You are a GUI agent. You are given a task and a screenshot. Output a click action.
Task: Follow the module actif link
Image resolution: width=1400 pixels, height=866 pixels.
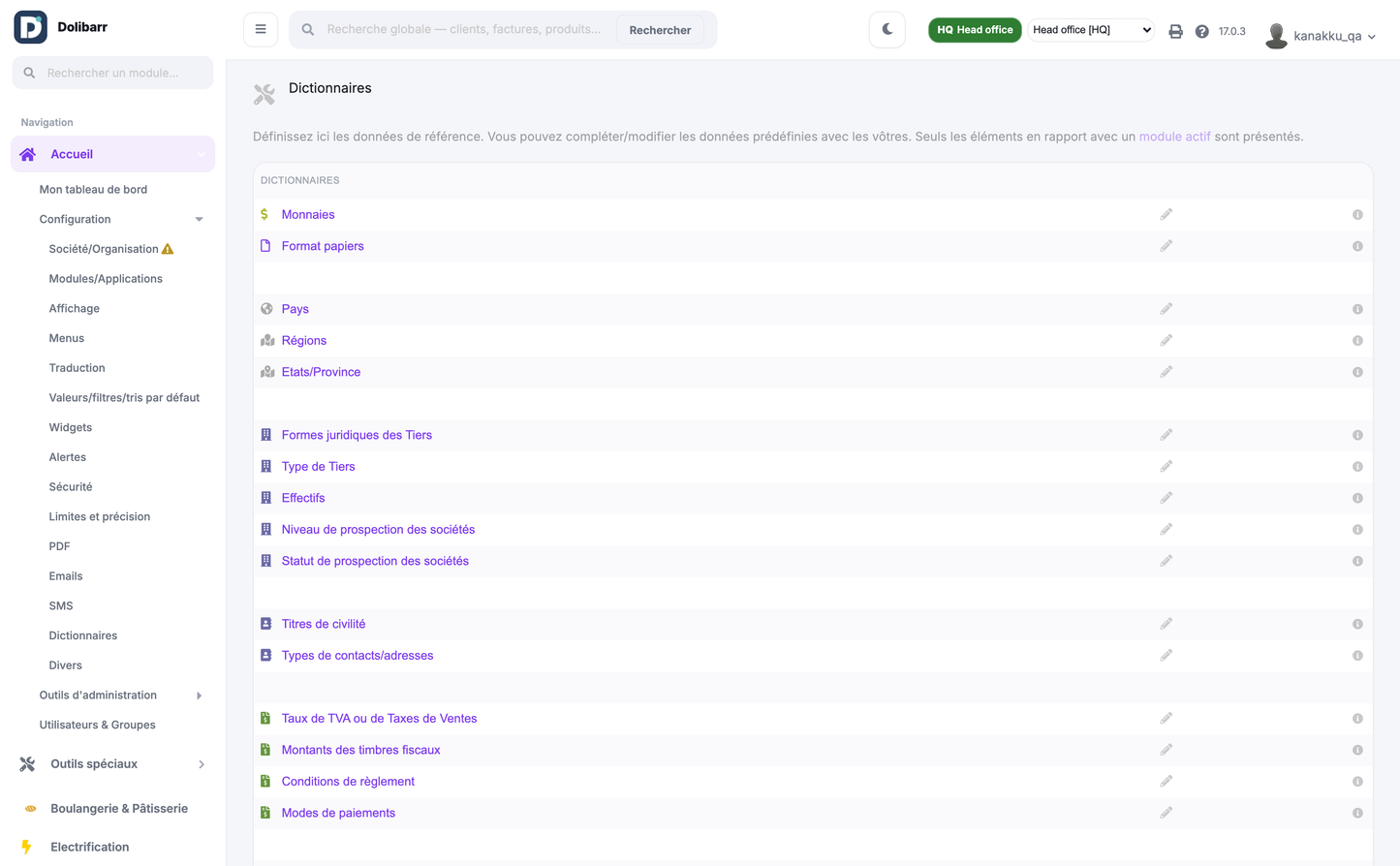(1174, 137)
